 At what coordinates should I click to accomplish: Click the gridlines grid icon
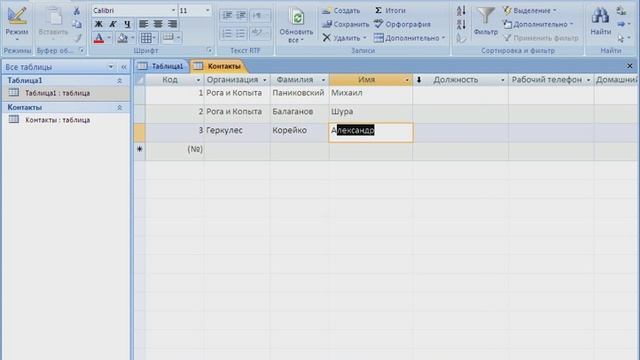click(x=146, y=38)
